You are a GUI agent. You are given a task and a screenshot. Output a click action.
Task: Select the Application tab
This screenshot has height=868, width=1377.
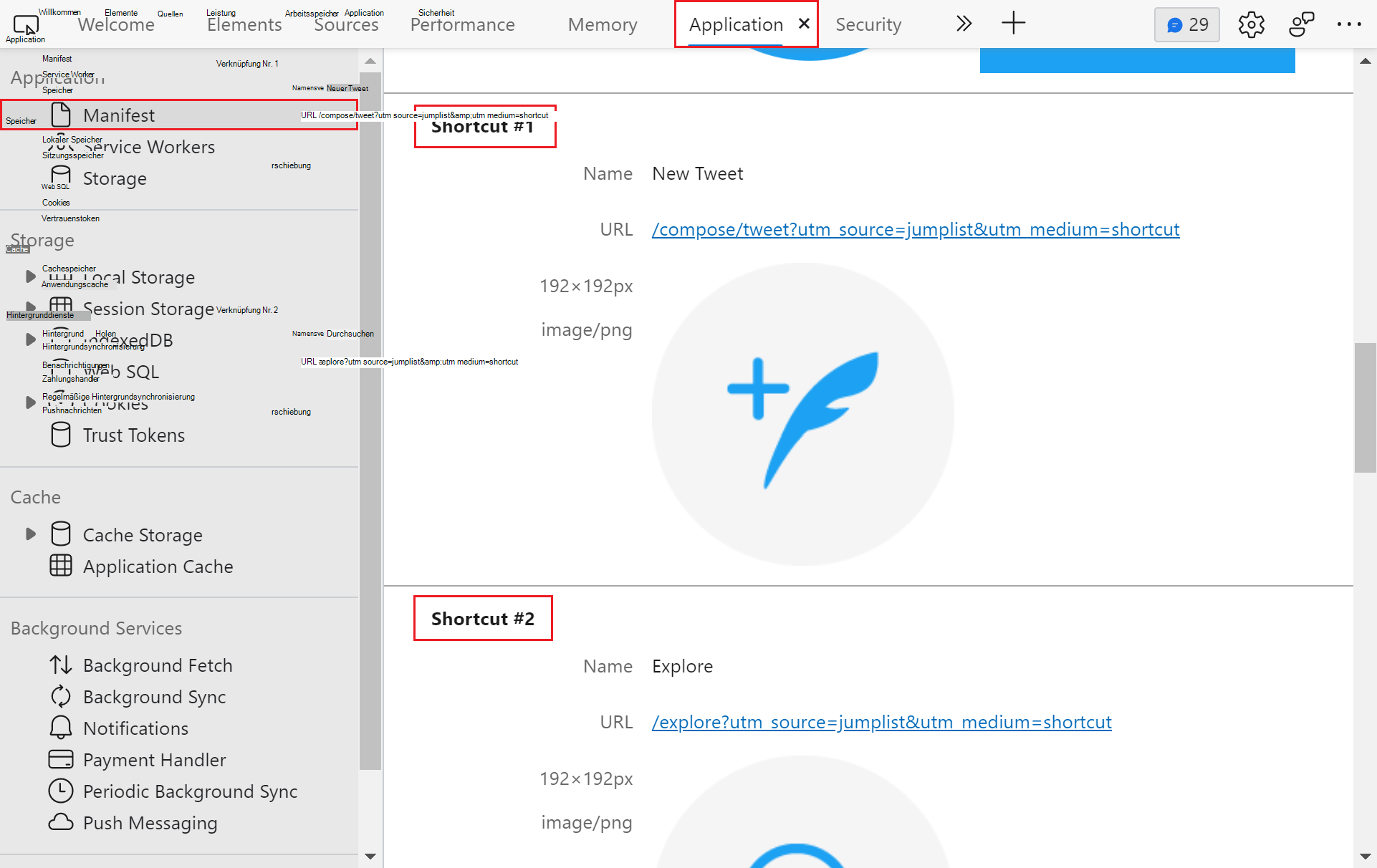(x=736, y=24)
